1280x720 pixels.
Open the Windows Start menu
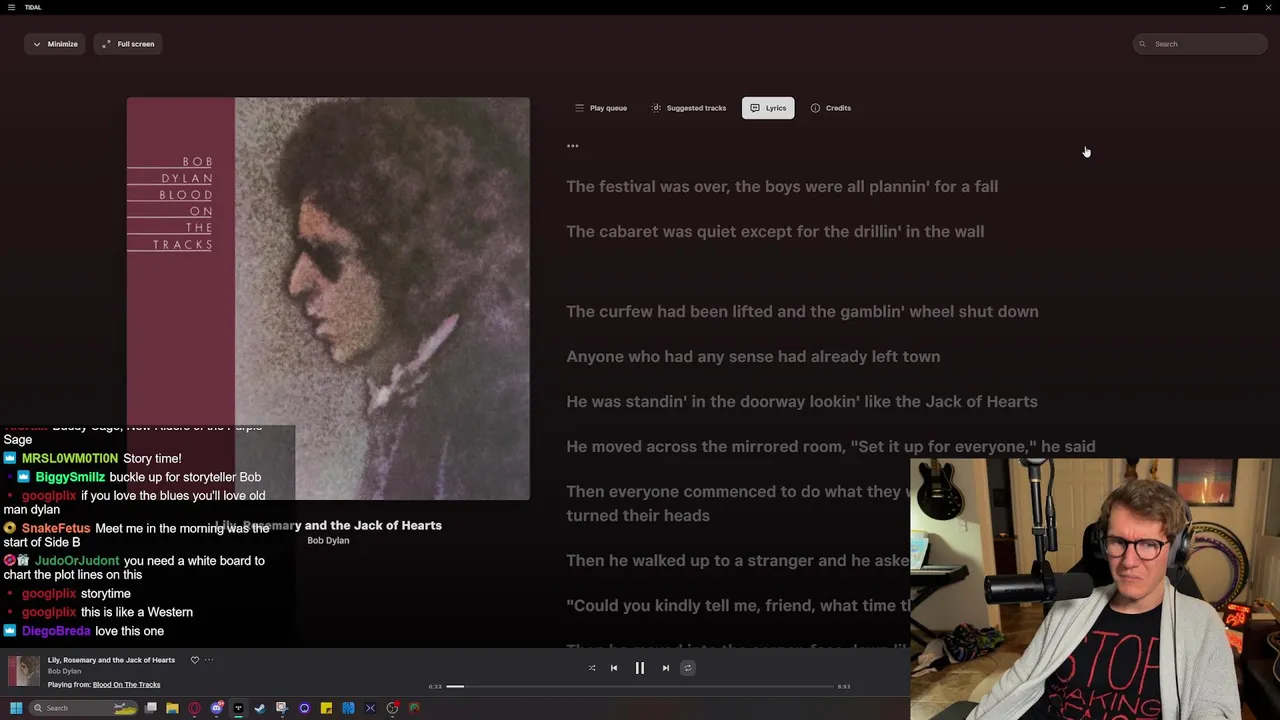[x=15, y=708]
